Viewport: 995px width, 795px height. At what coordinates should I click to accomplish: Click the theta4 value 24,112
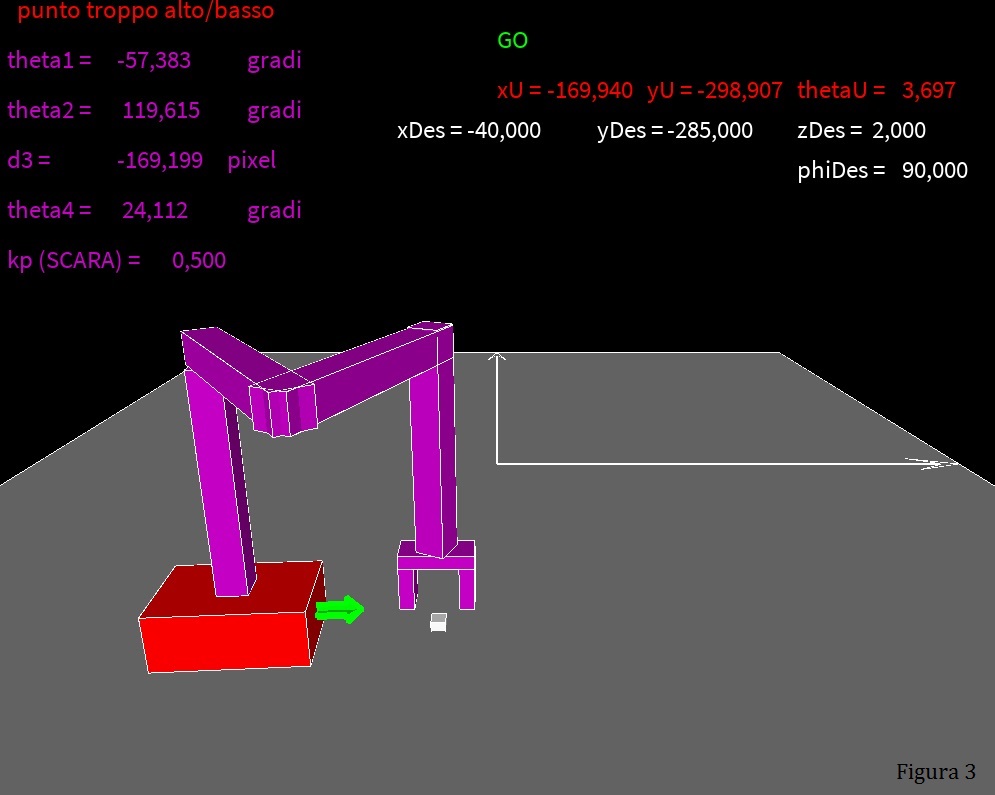click(x=154, y=210)
